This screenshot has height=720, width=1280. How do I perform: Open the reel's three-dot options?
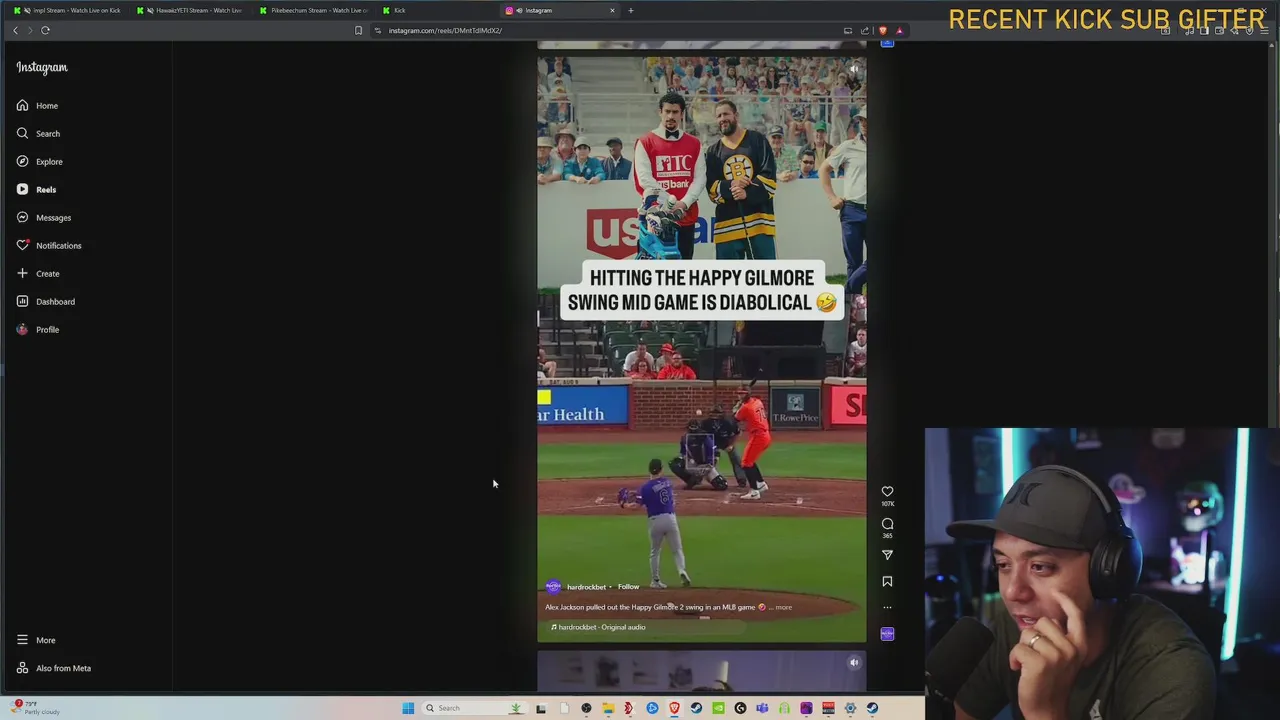point(887,607)
